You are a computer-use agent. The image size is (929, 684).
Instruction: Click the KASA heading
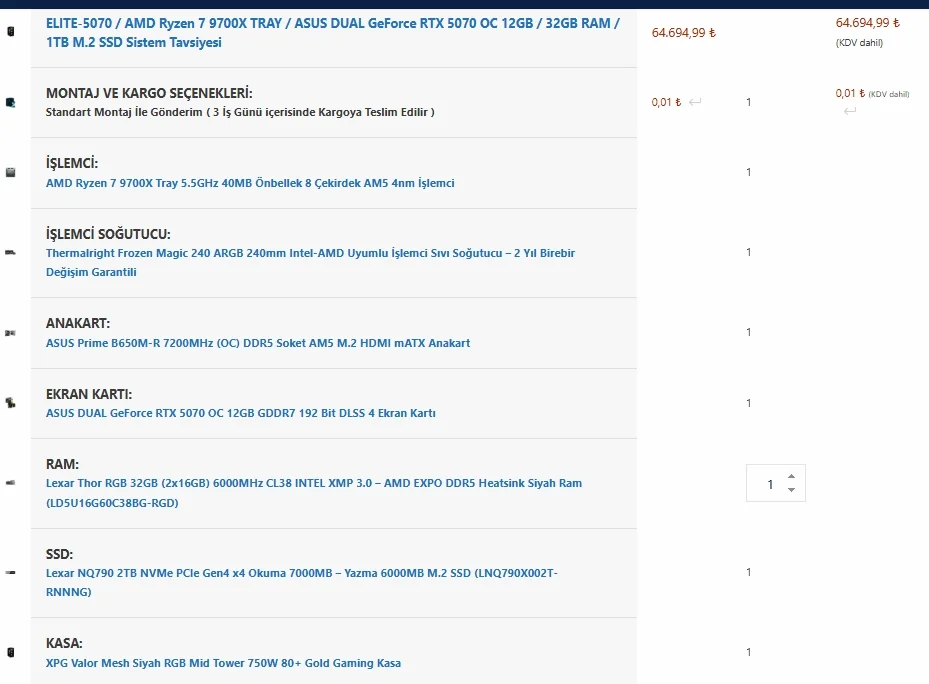pos(64,644)
